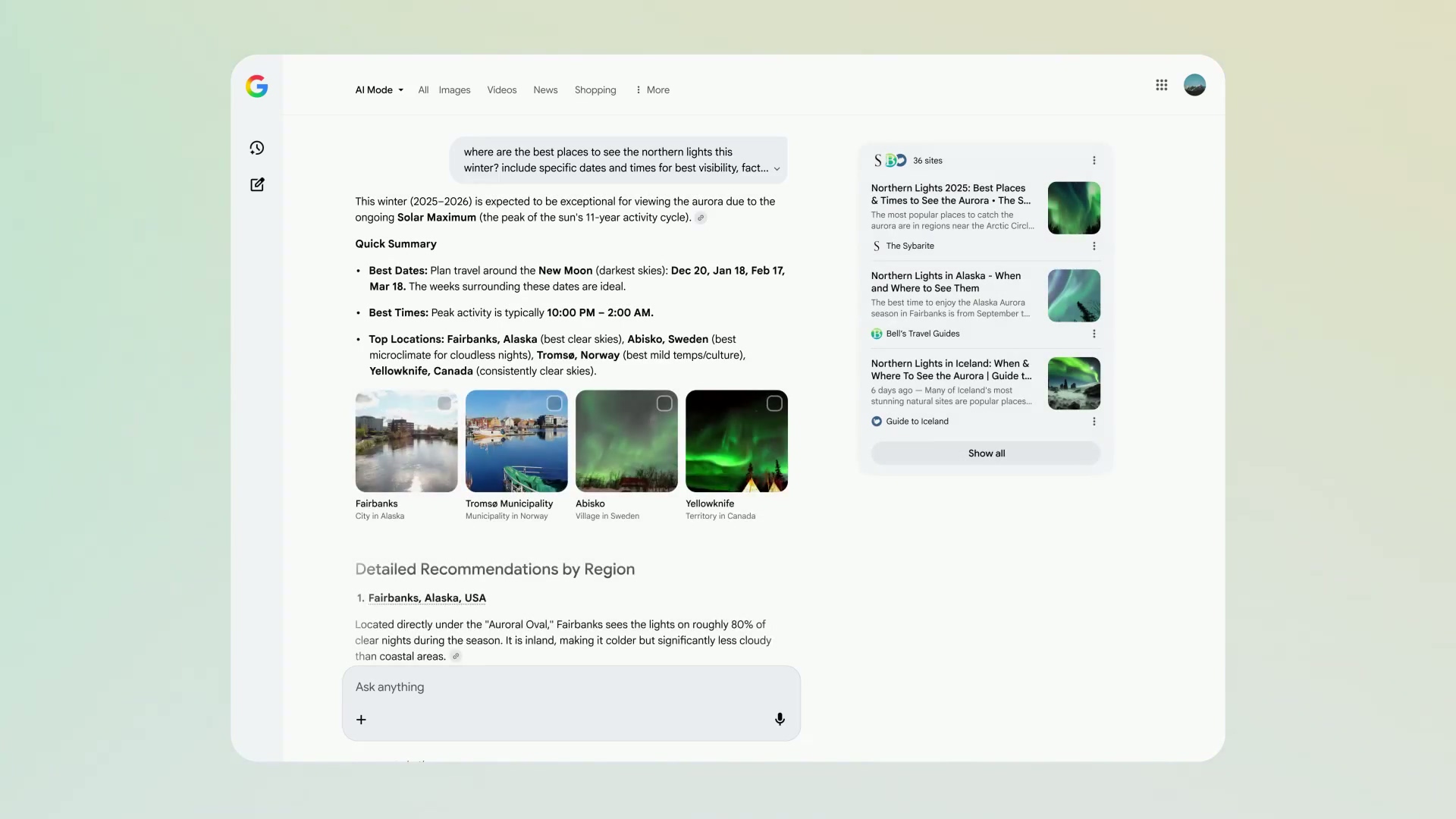Viewport: 1456px width, 819px height.
Task: Click the Ask anything input field
Action: pos(561,687)
